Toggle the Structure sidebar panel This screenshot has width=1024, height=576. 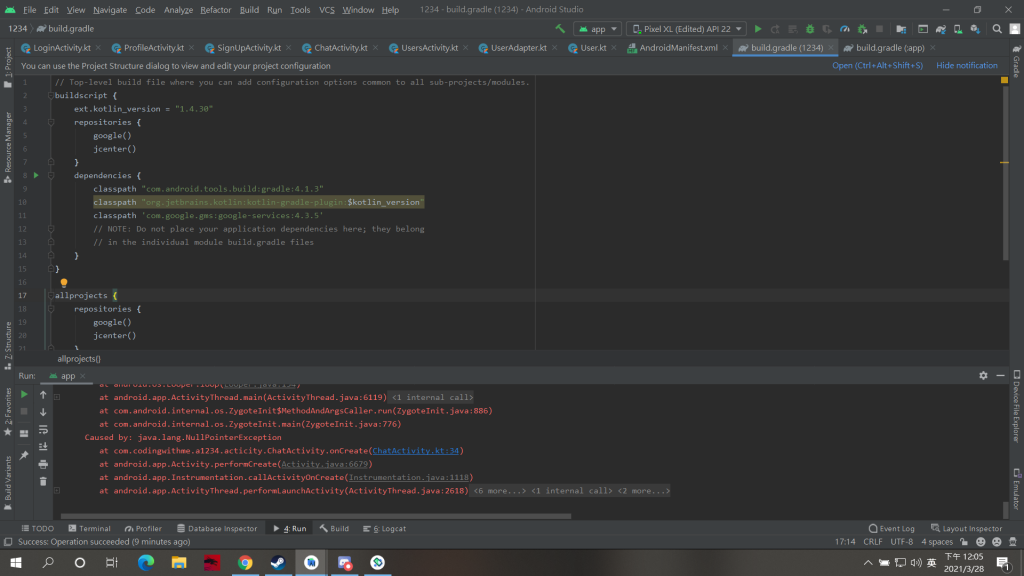tap(8, 345)
